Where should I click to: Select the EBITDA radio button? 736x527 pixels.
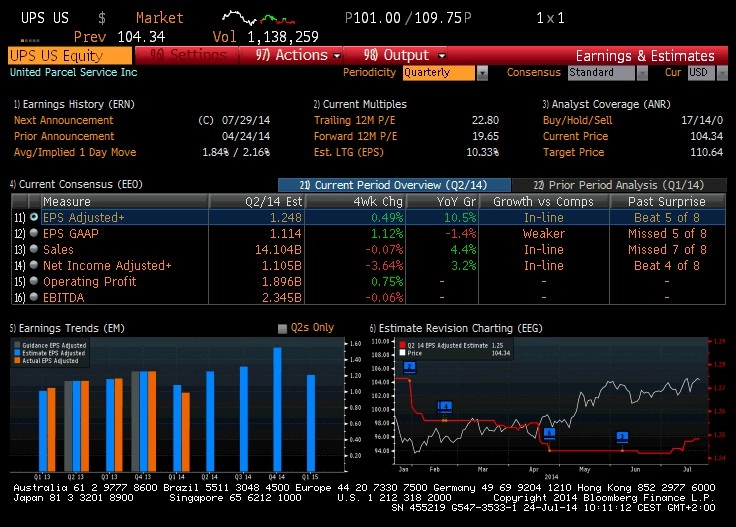tap(34, 297)
